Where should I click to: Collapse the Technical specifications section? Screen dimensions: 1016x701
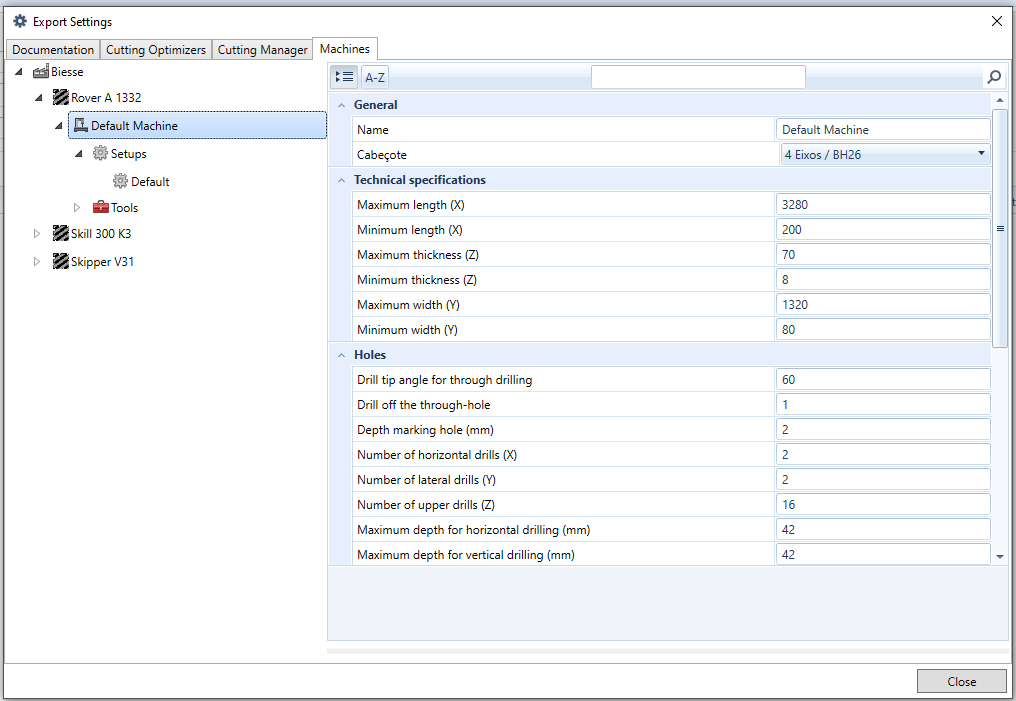(341, 180)
